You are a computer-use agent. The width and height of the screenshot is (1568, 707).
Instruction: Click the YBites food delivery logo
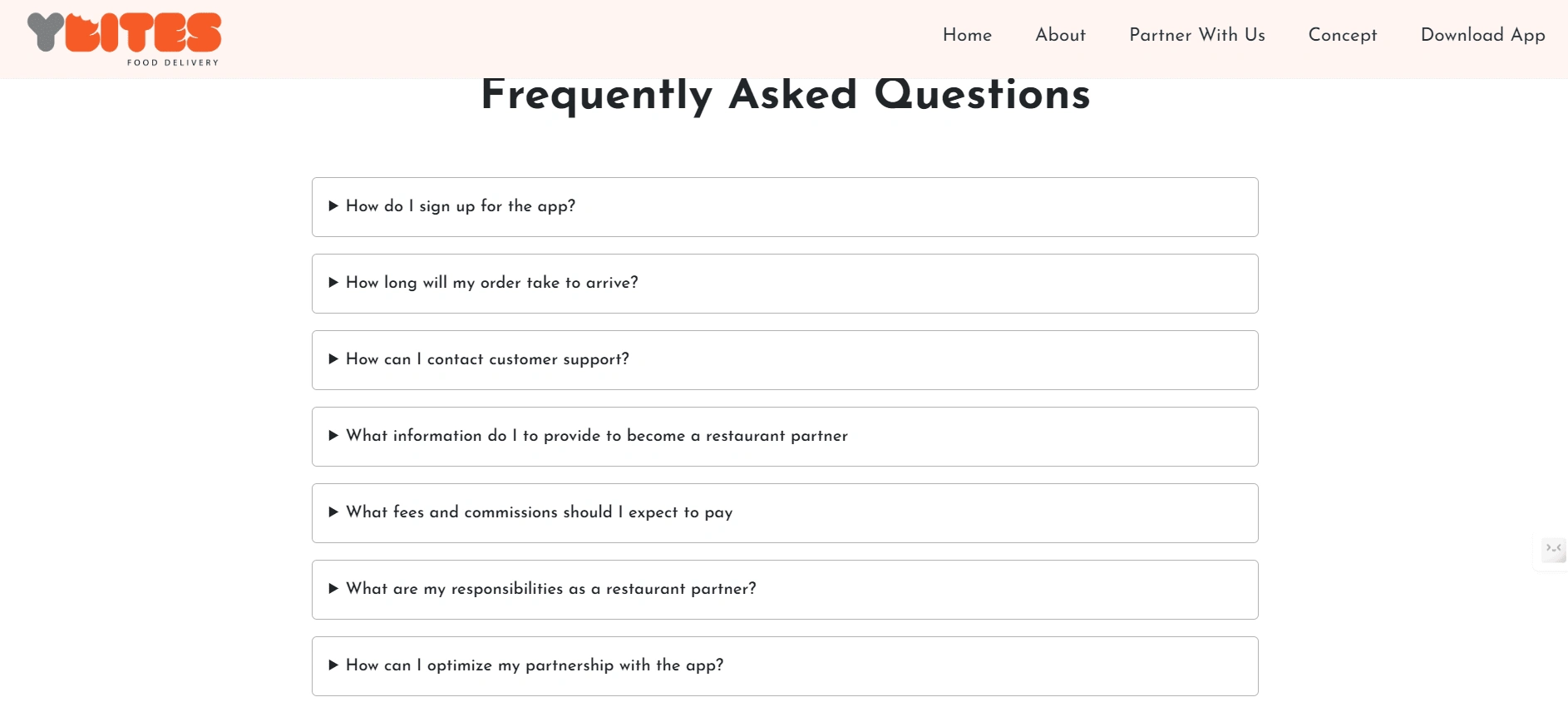[125, 38]
